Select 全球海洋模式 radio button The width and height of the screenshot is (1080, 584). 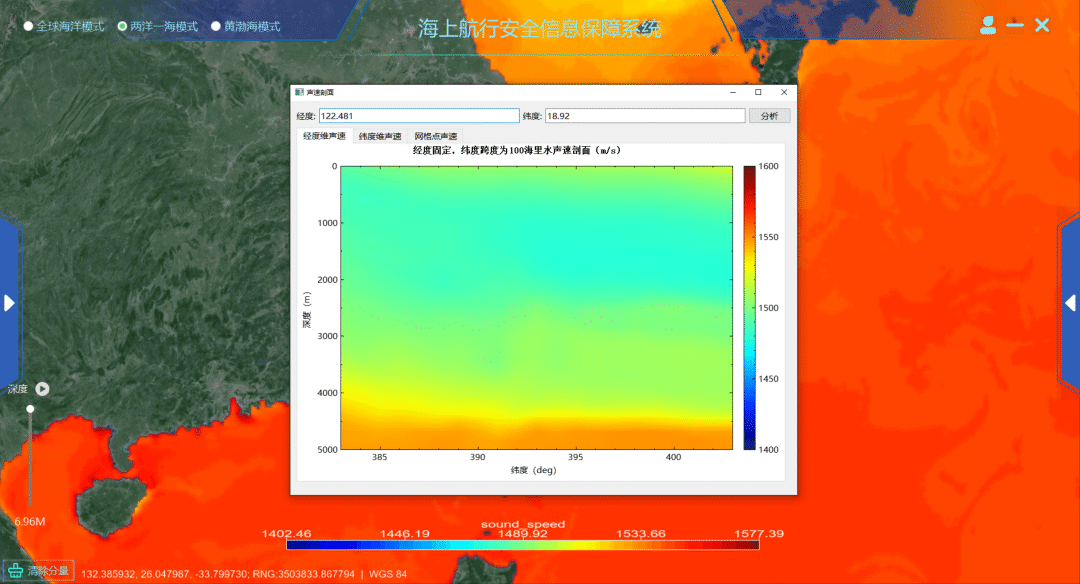tap(29, 26)
